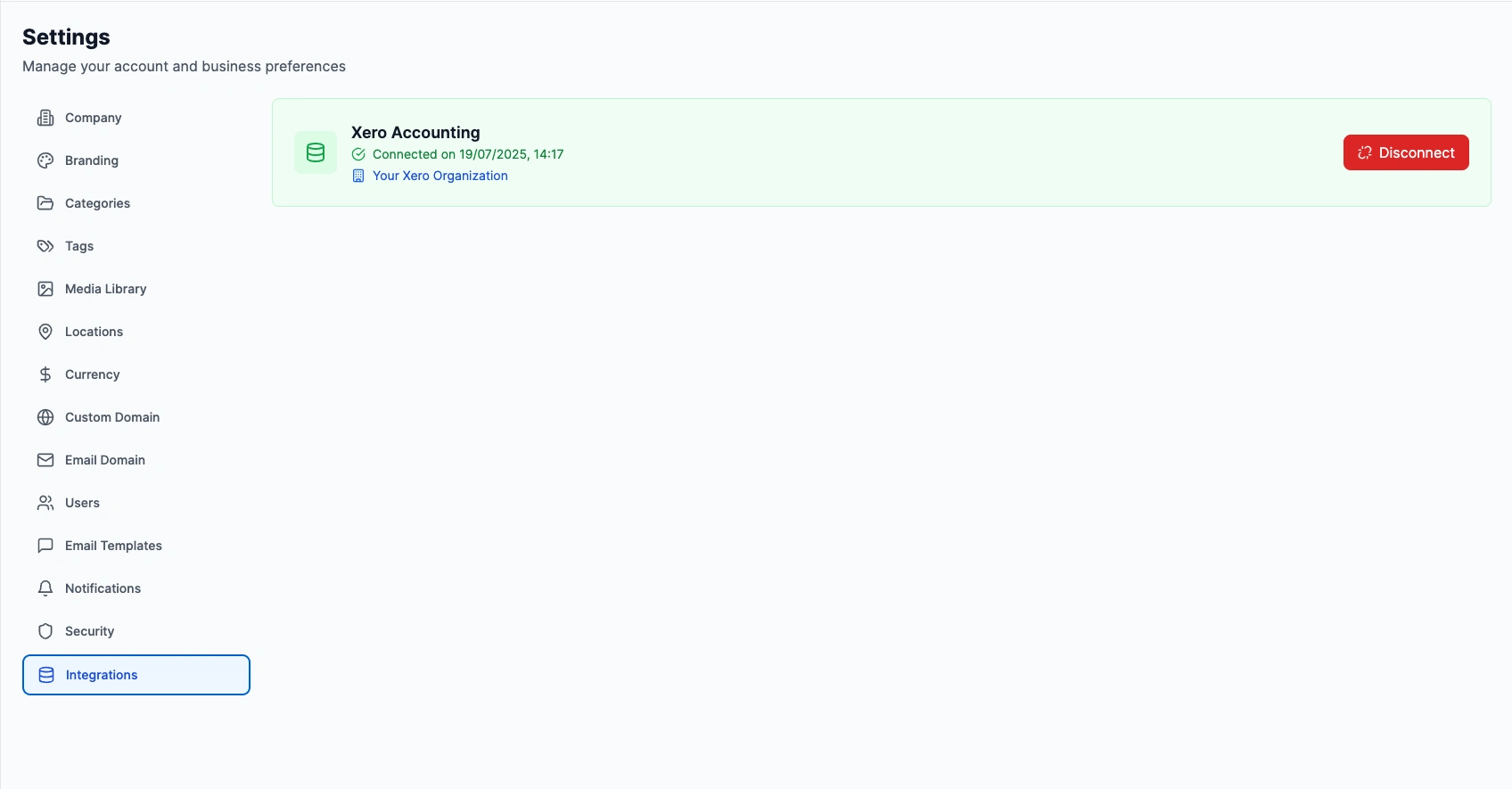The width and height of the screenshot is (1512, 789).
Task: Select Email Templates label
Action: [113, 546]
